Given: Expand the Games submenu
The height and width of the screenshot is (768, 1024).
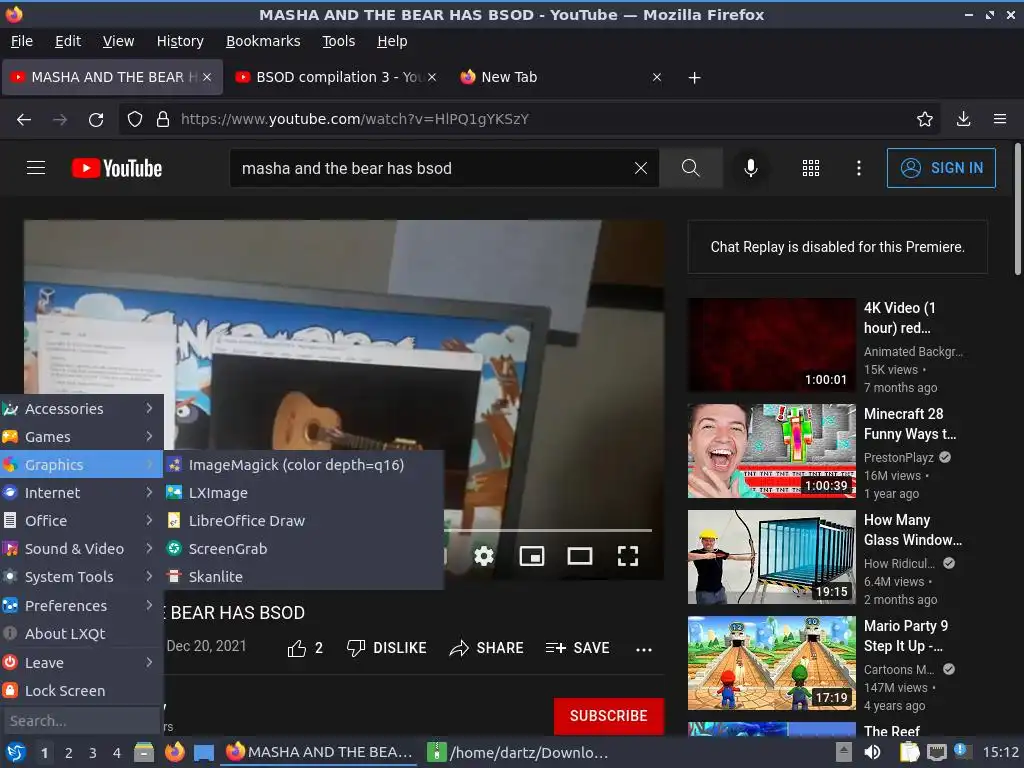Looking at the screenshot, I should (82, 437).
